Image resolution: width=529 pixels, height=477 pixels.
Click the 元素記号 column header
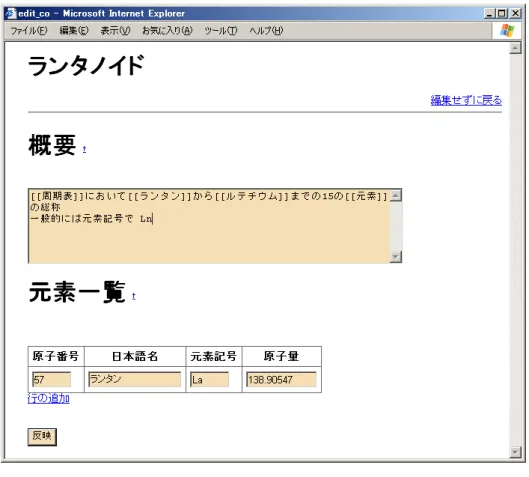pyautogui.click(x=214, y=356)
